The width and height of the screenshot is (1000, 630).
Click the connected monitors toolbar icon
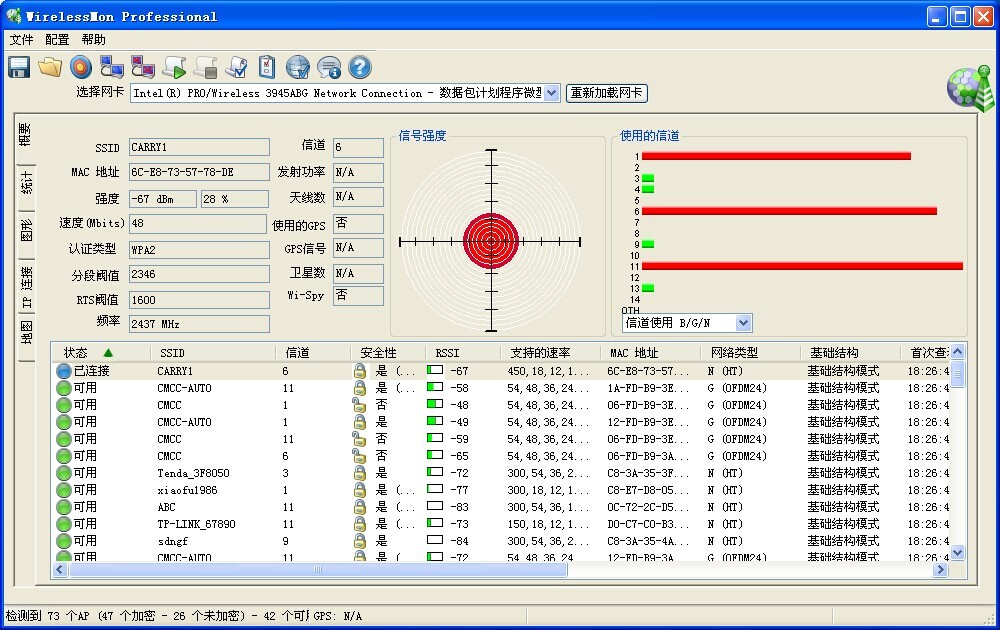(x=112, y=67)
